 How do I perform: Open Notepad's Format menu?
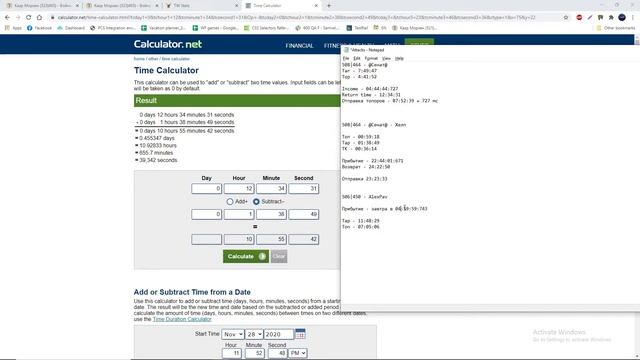(371, 58)
